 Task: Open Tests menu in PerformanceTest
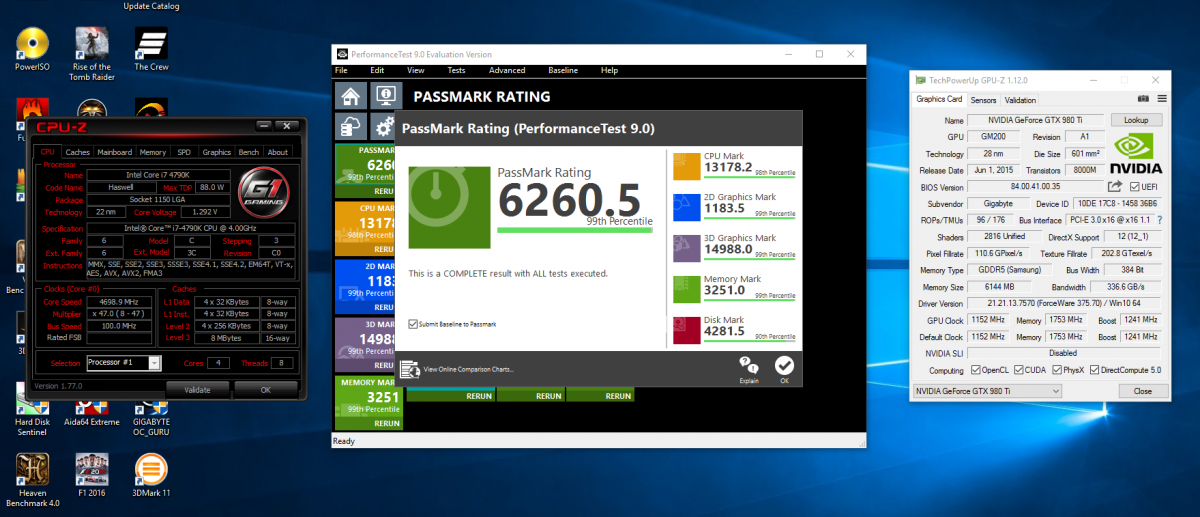[456, 70]
